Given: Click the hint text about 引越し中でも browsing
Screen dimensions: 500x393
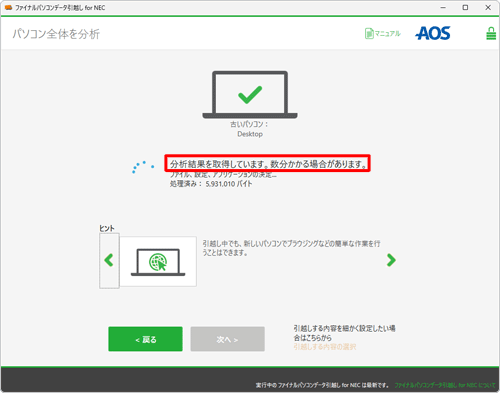Looking at the screenshot, I should tap(291, 248).
